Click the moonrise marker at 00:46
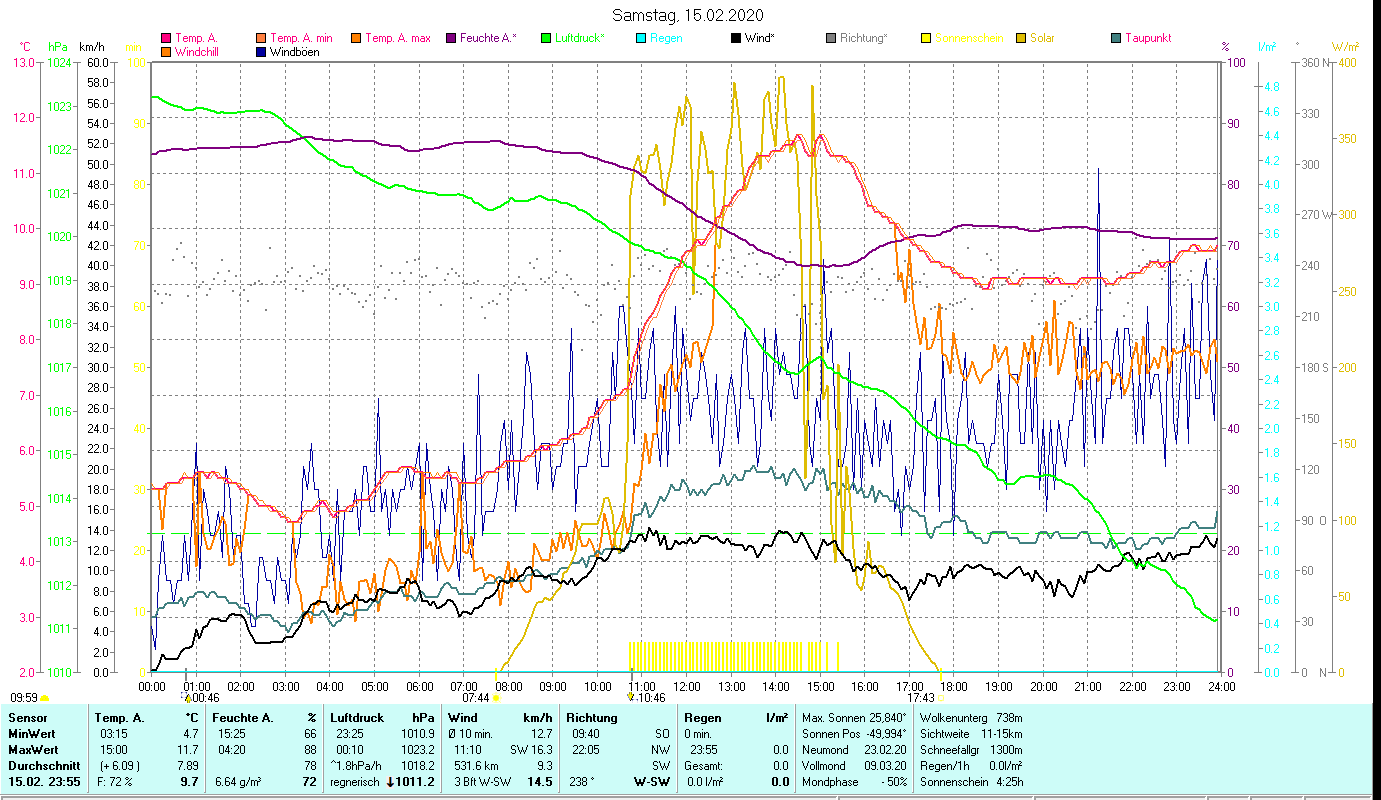This screenshot has width=1381, height=800. pyautogui.click(x=186, y=698)
